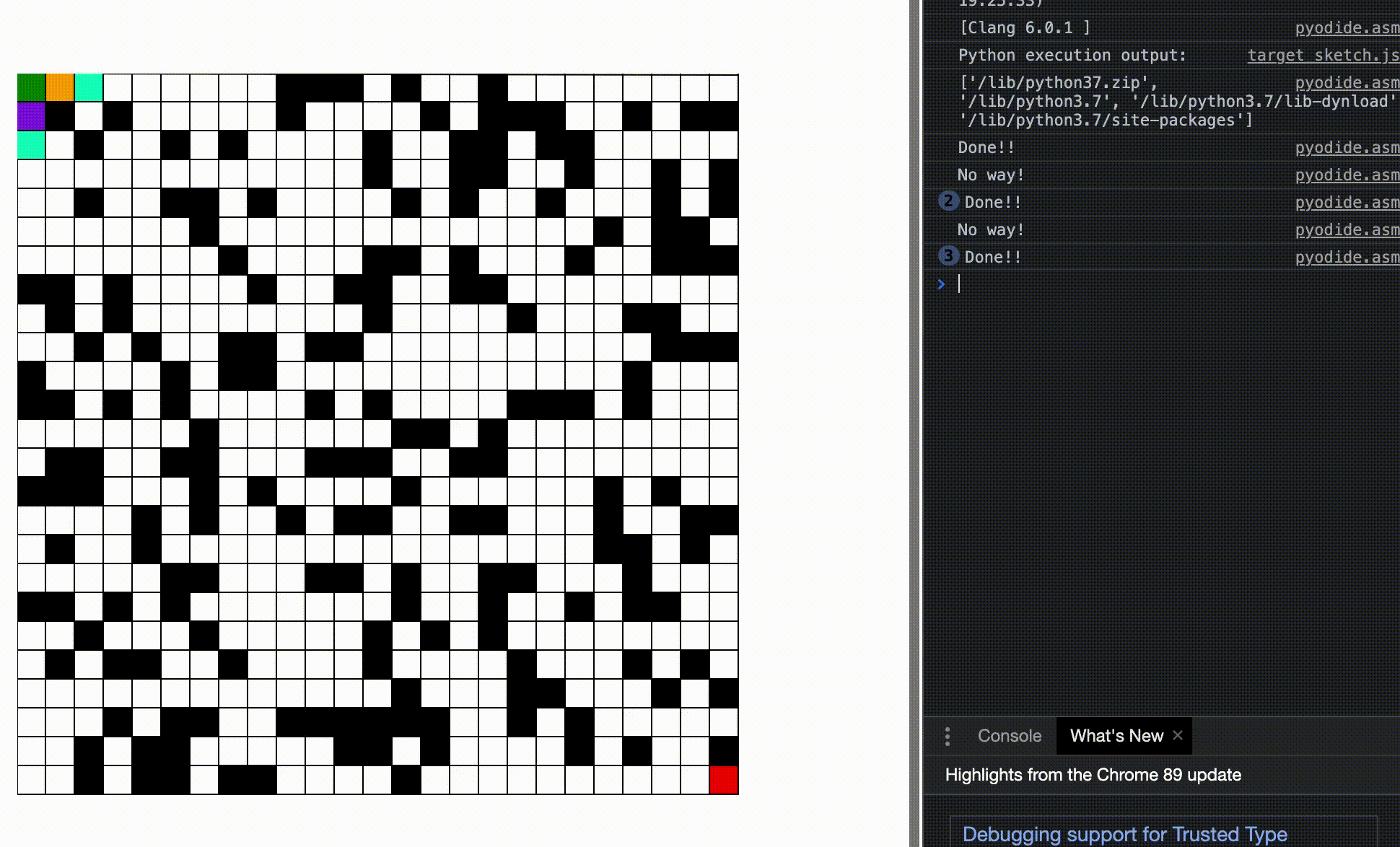This screenshot has width=1400, height=847.
Task: Click the Debugging support for Trusted Type heading
Action: point(1124,834)
